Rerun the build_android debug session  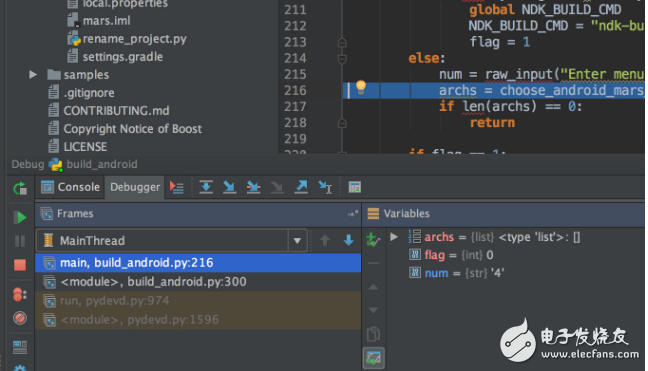20,189
